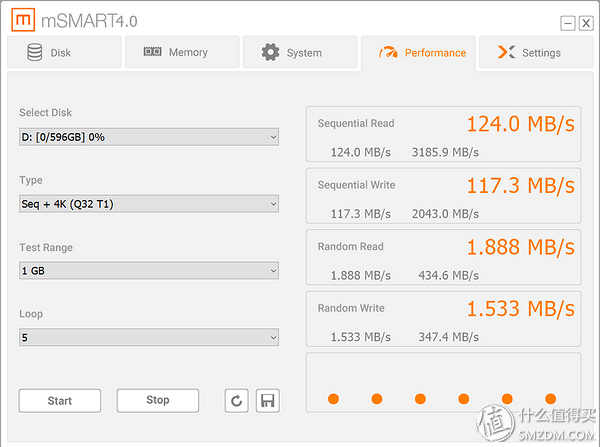Open the Settings tab

tap(536, 52)
